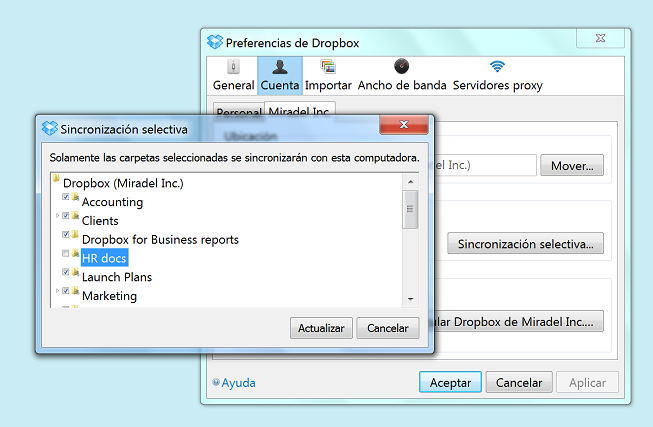Image resolution: width=653 pixels, height=427 pixels.
Task: Click the folder list scrollbar thumb
Action: click(410, 210)
